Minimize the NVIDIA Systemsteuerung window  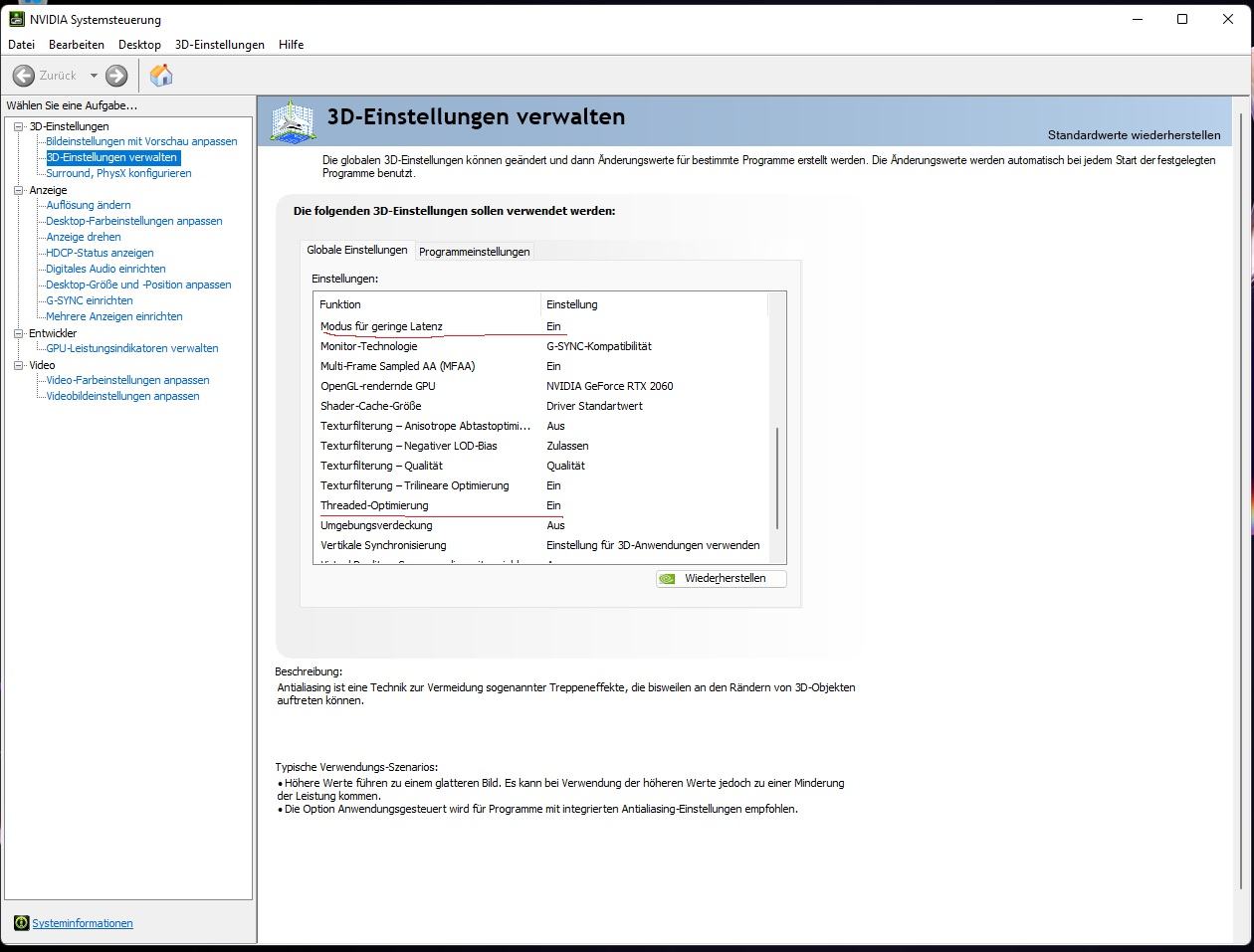1137,19
